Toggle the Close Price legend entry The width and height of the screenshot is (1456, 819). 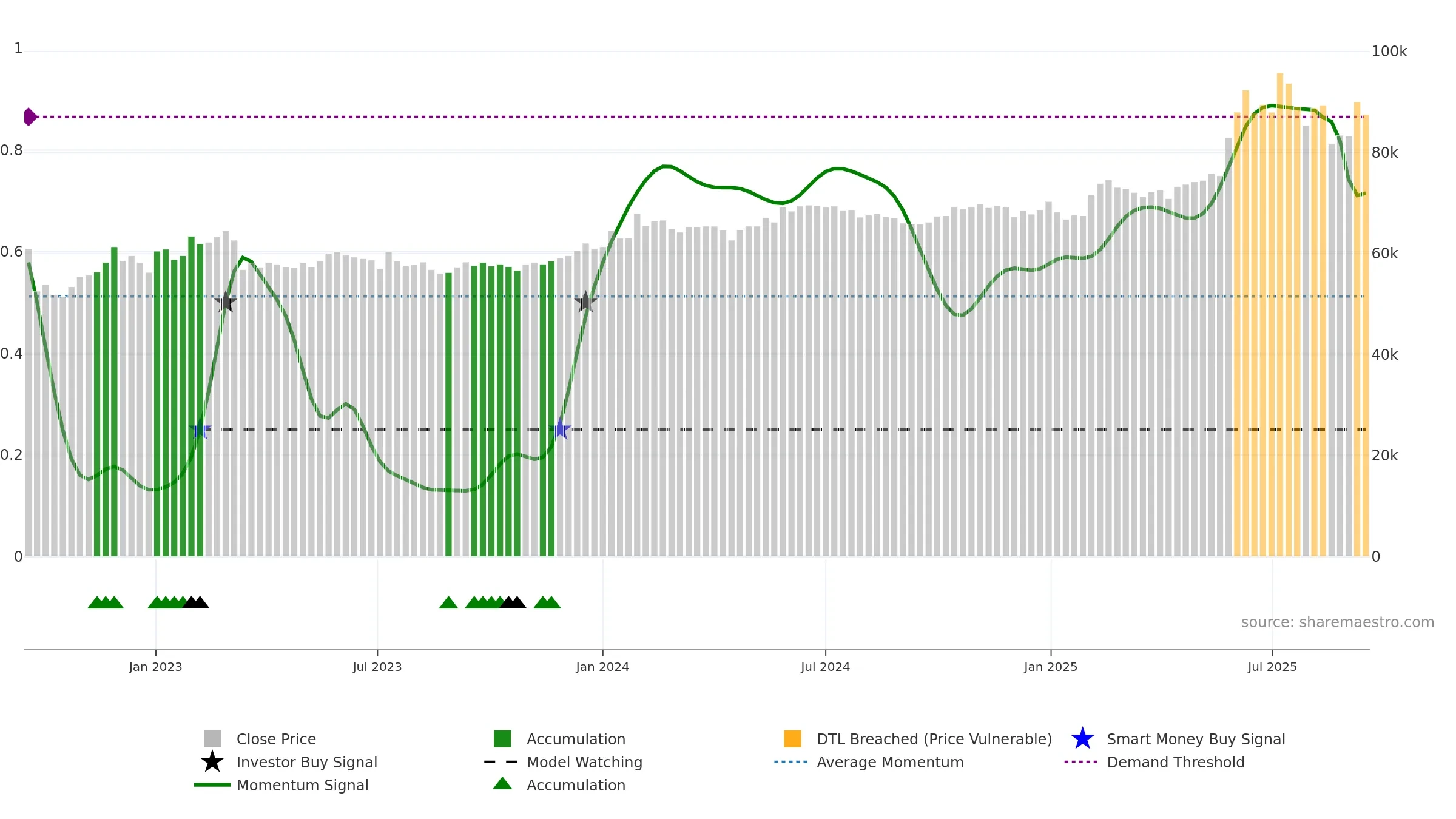260,739
